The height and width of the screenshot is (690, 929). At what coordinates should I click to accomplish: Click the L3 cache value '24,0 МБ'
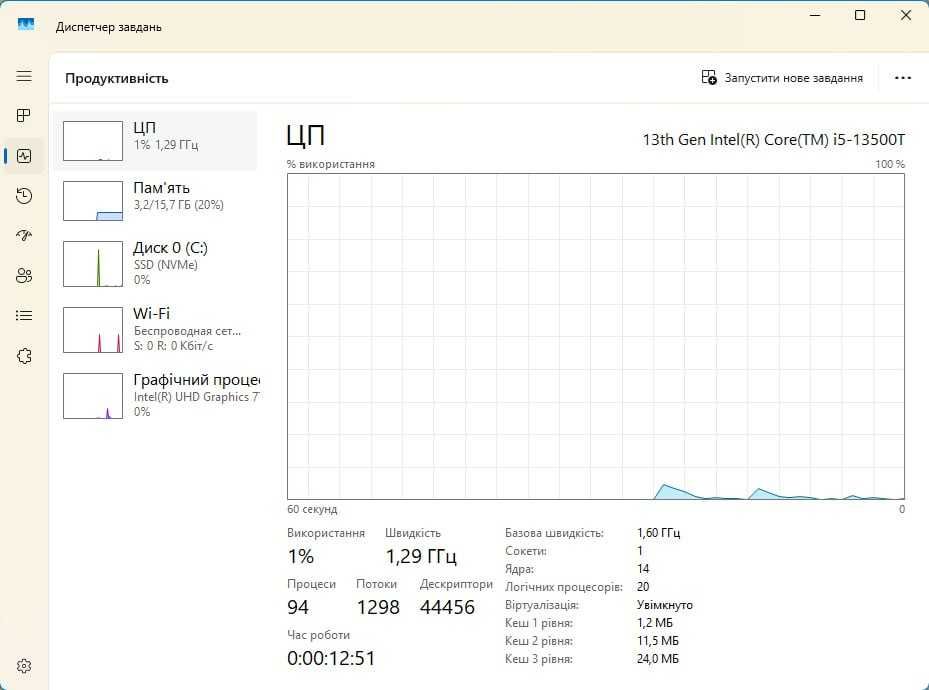(x=658, y=659)
